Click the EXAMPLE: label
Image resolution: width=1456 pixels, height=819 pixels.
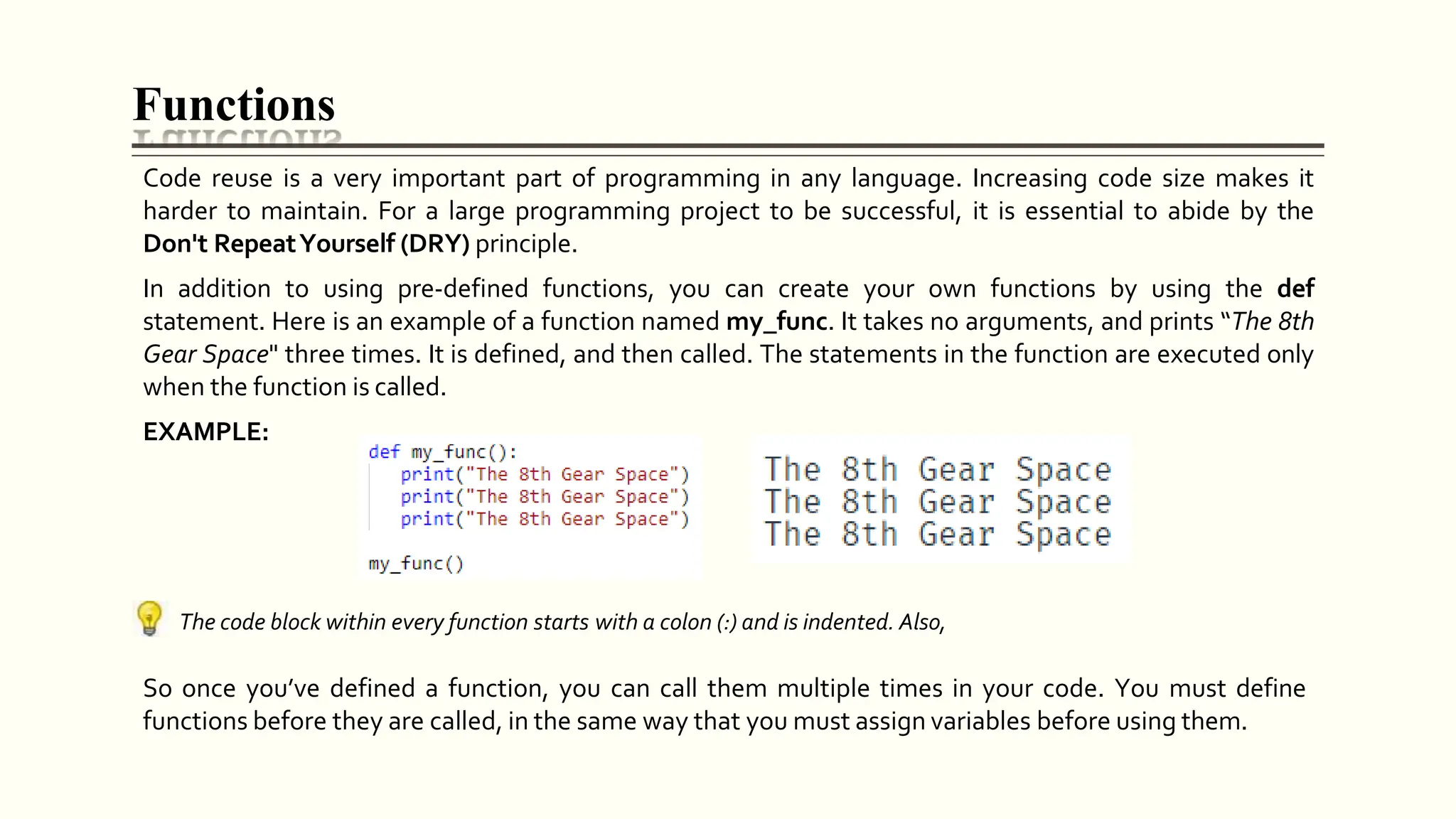coord(206,432)
